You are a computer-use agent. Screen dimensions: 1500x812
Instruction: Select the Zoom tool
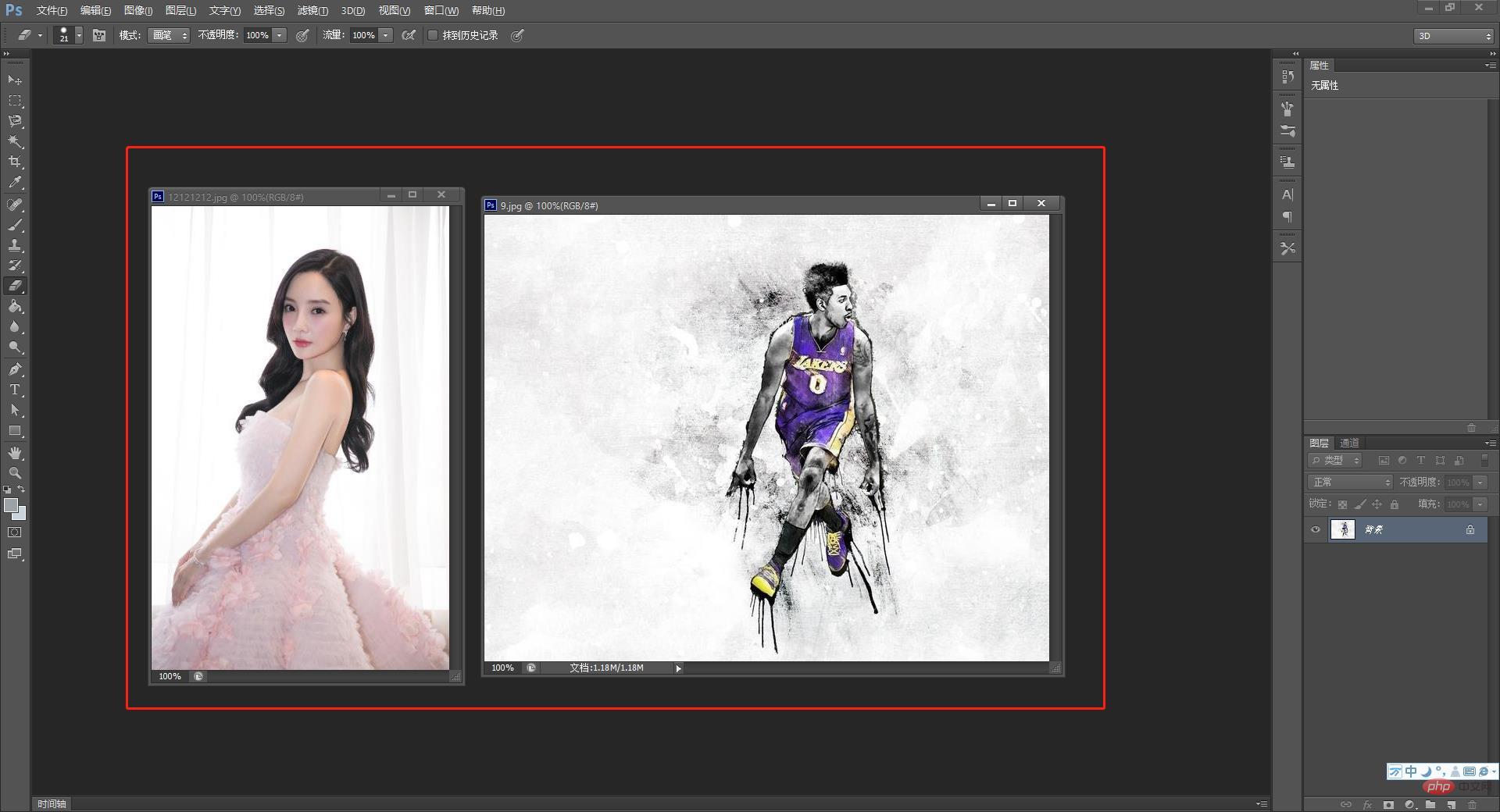click(15, 473)
